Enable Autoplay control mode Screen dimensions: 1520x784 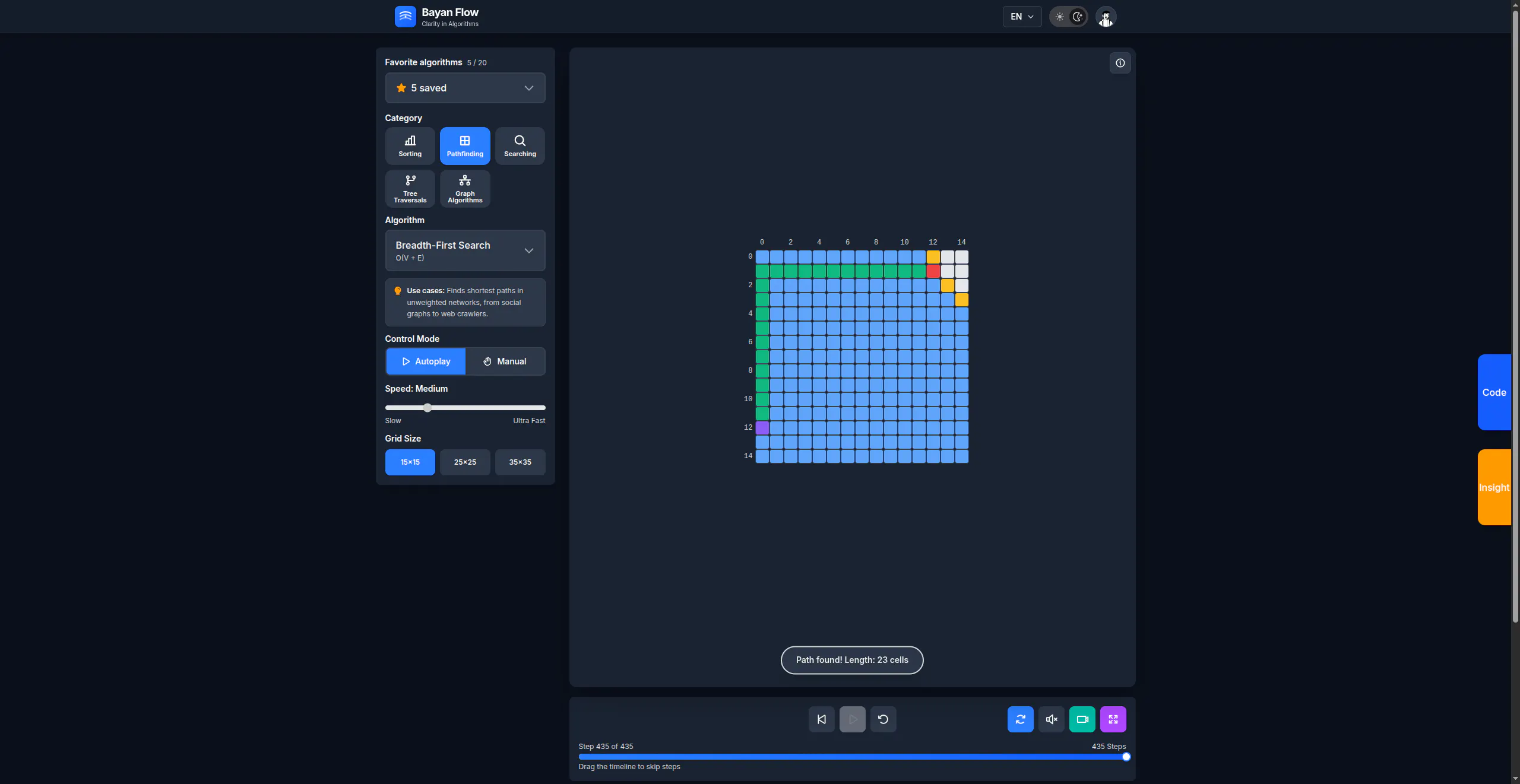click(x=426, y=361)
